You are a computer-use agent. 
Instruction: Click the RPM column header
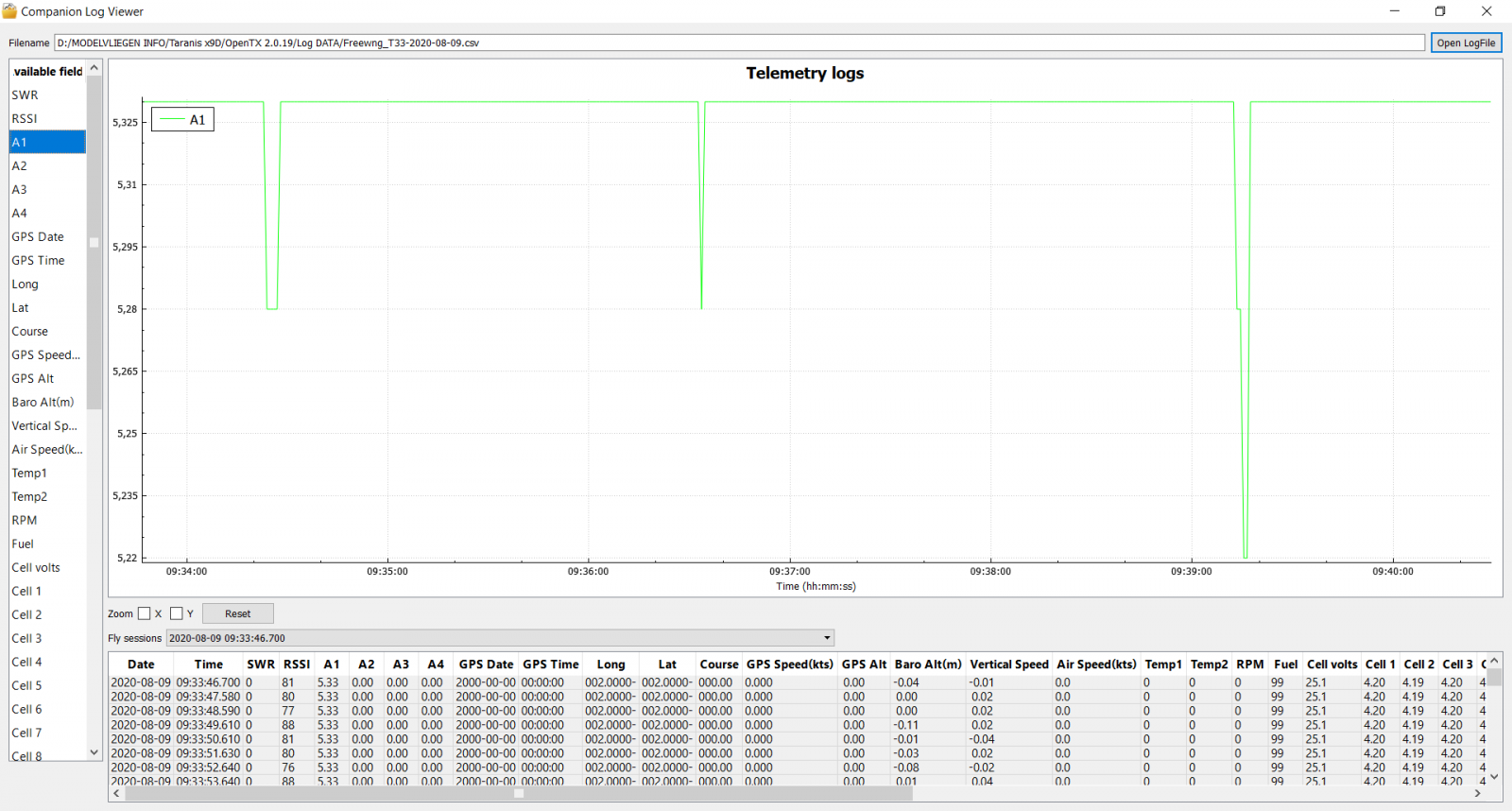pyautogui.click(x=1249, y=664)
